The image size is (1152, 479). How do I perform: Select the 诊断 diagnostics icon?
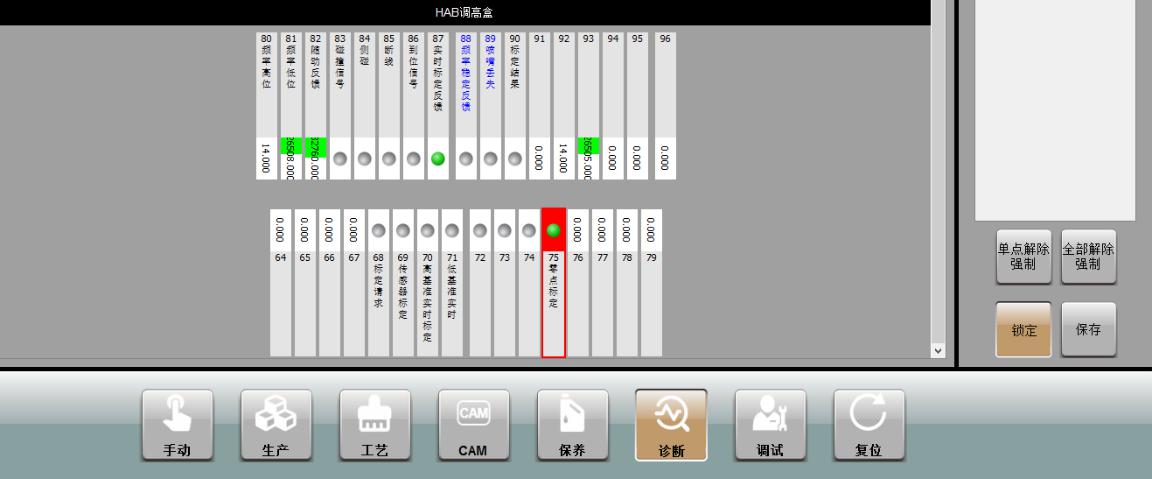coord(671,424)
